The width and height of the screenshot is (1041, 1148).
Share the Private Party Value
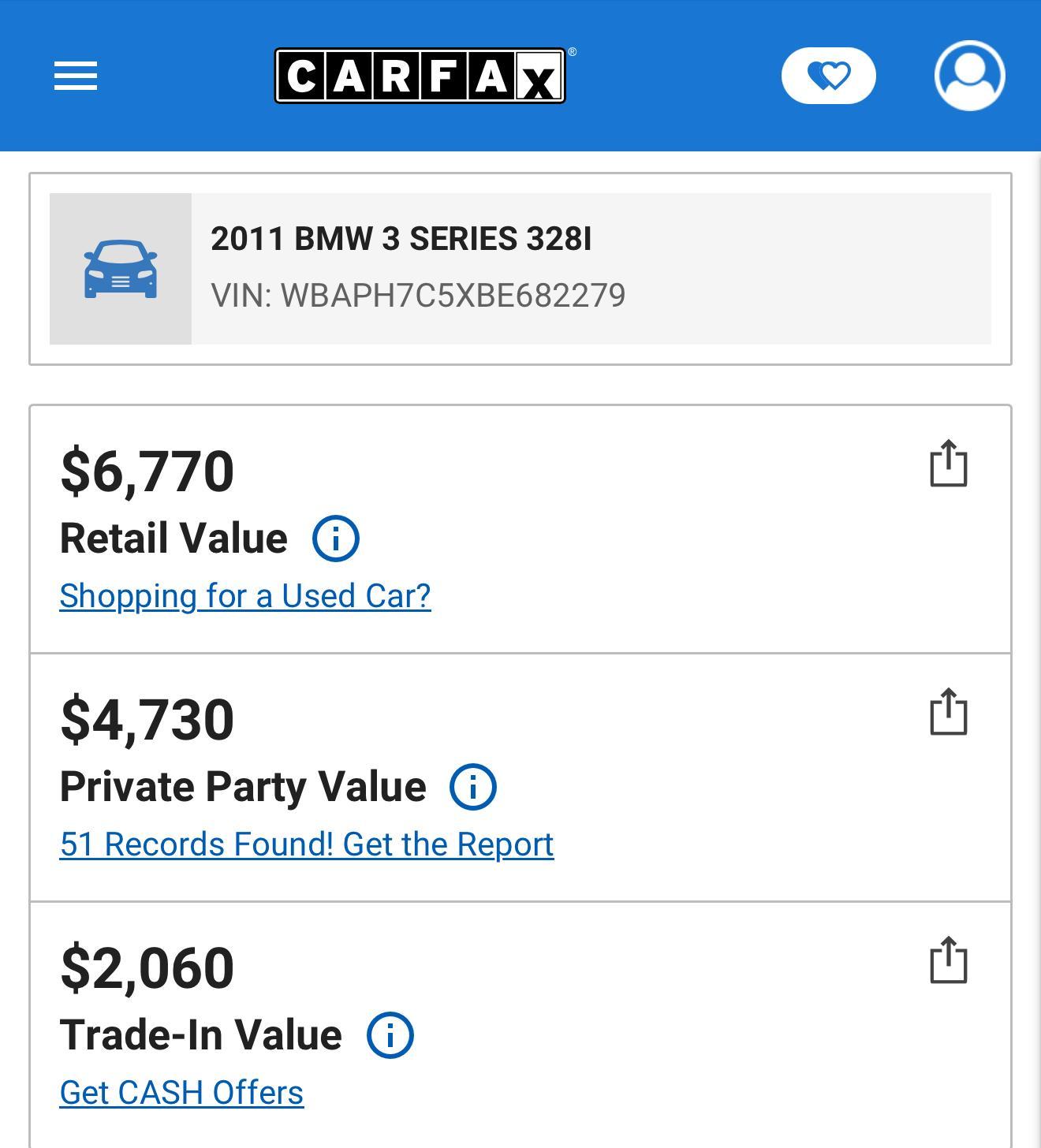(949, 712)
